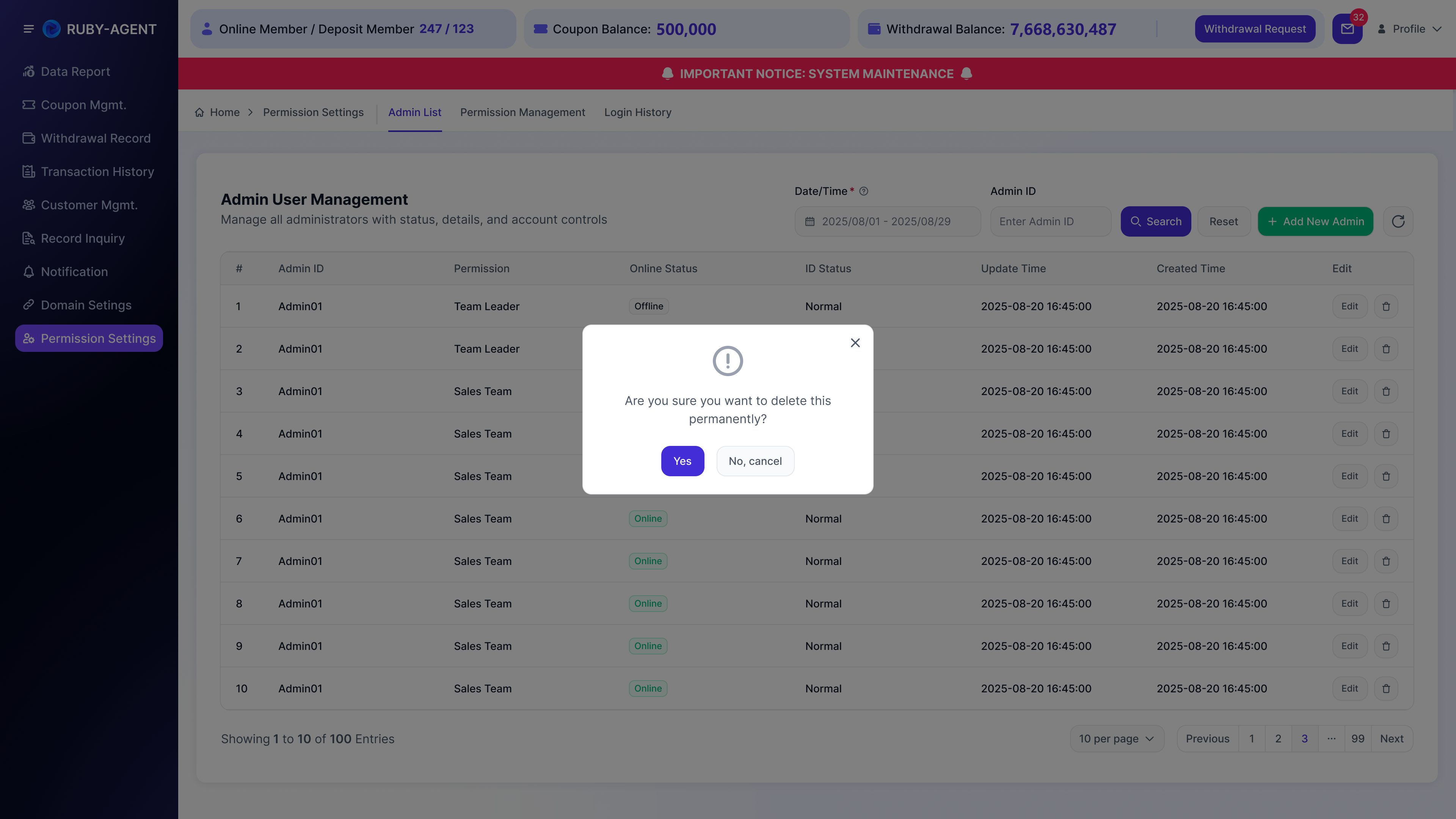Screen dimensions: 1456x819
Task: Click the pagination ellipsis
Action: tap(1331, 739)
